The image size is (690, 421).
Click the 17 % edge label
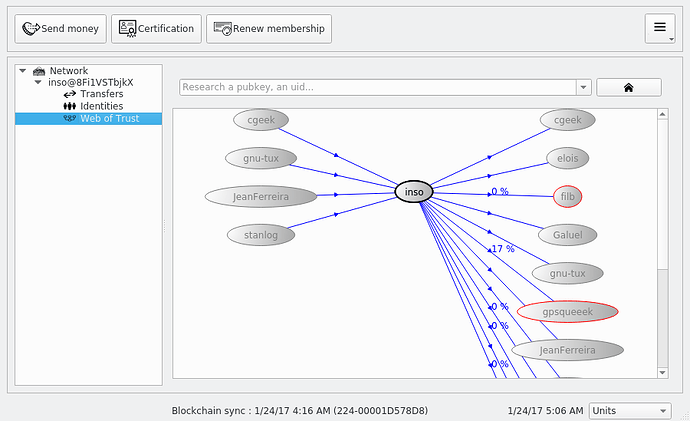tap(503, 249)
